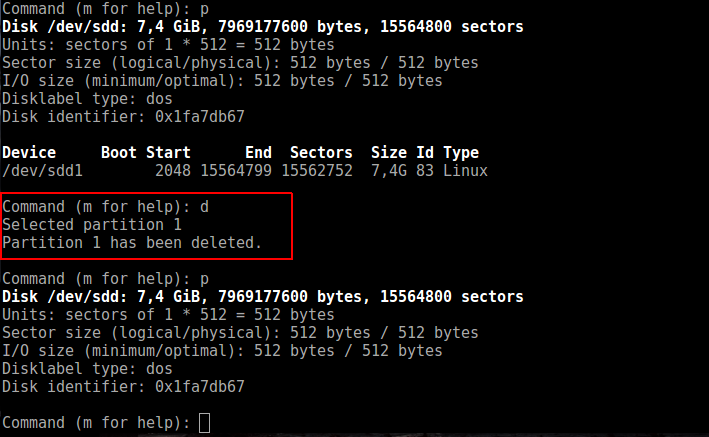This screenshot has height=437, width=709.
Task: Click the start sector value 2048
Action: pyautogui.click(x=173, y=171)
